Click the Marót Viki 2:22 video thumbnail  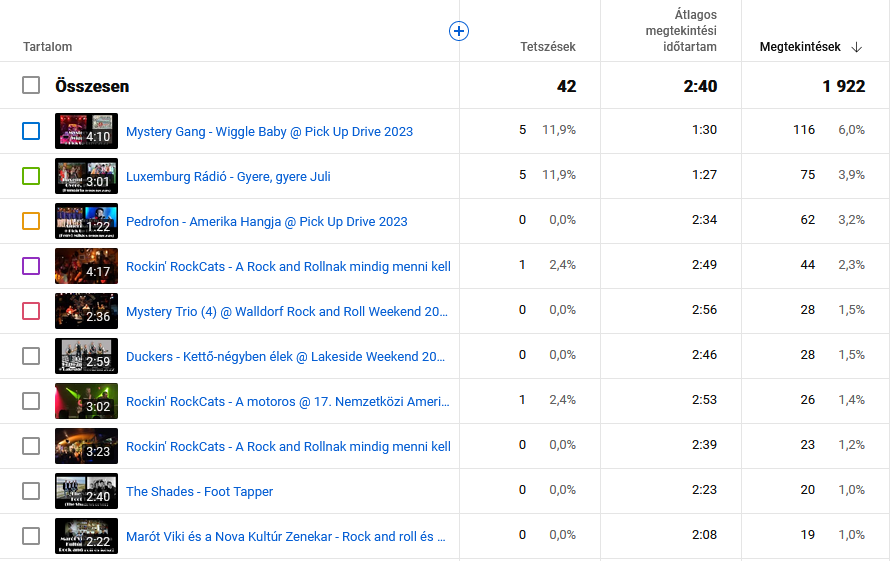(x=86, y=536)
